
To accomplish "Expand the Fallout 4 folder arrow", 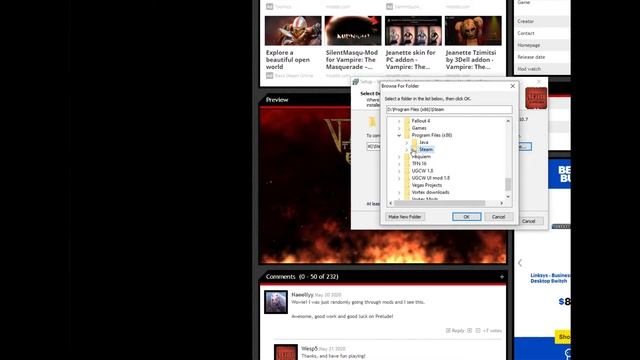I will (x=399, y=121).
